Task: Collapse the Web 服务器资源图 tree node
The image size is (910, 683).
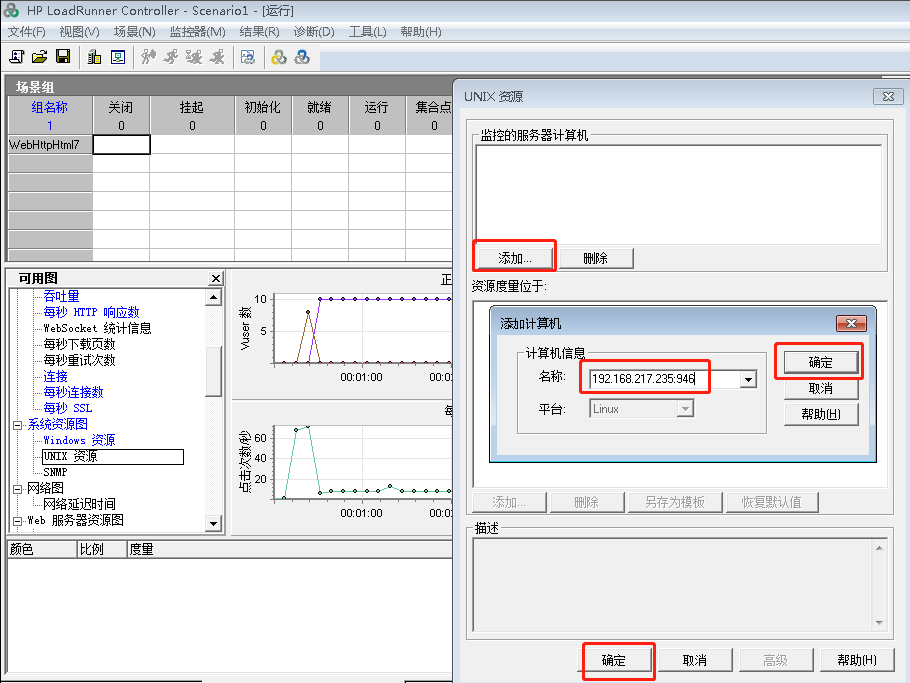Action: [x=17, y=521]
